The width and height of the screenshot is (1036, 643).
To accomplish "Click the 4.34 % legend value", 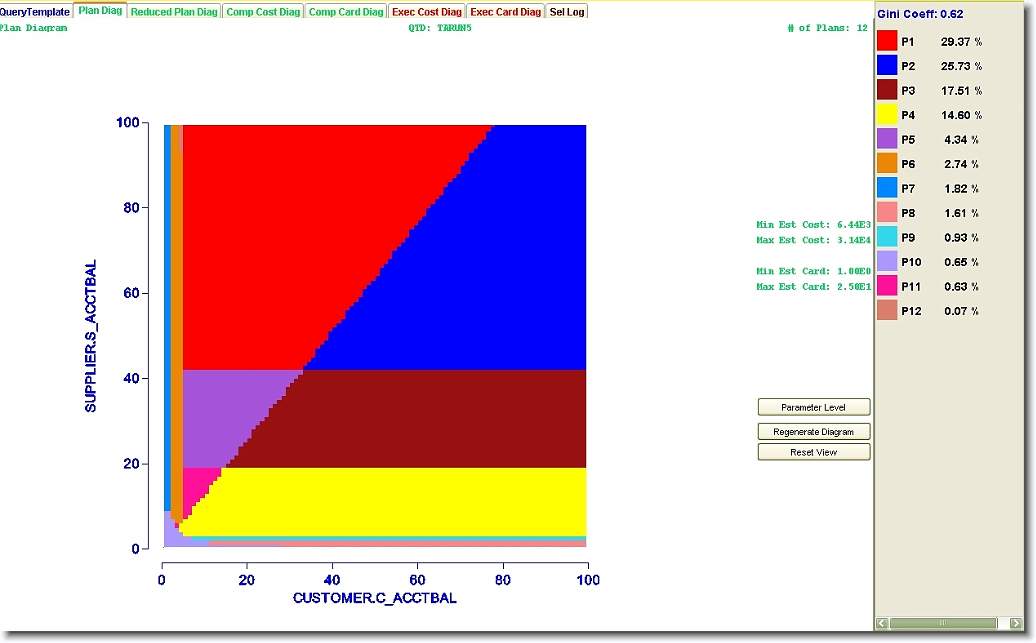I will click(961, 139).
